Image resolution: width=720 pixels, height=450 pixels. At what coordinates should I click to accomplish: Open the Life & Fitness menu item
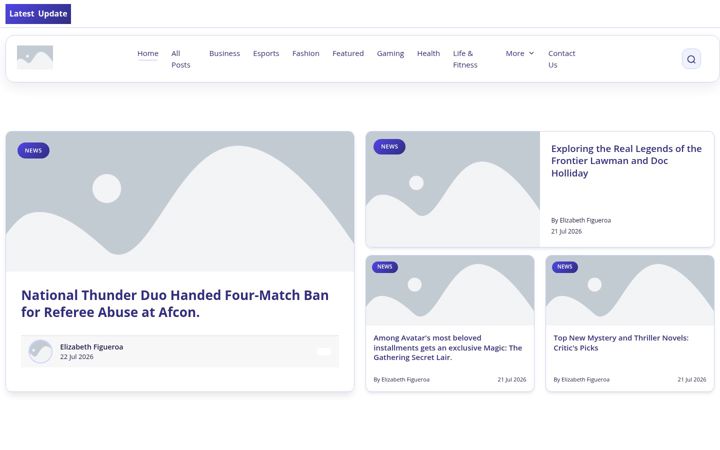click(465, 59)
